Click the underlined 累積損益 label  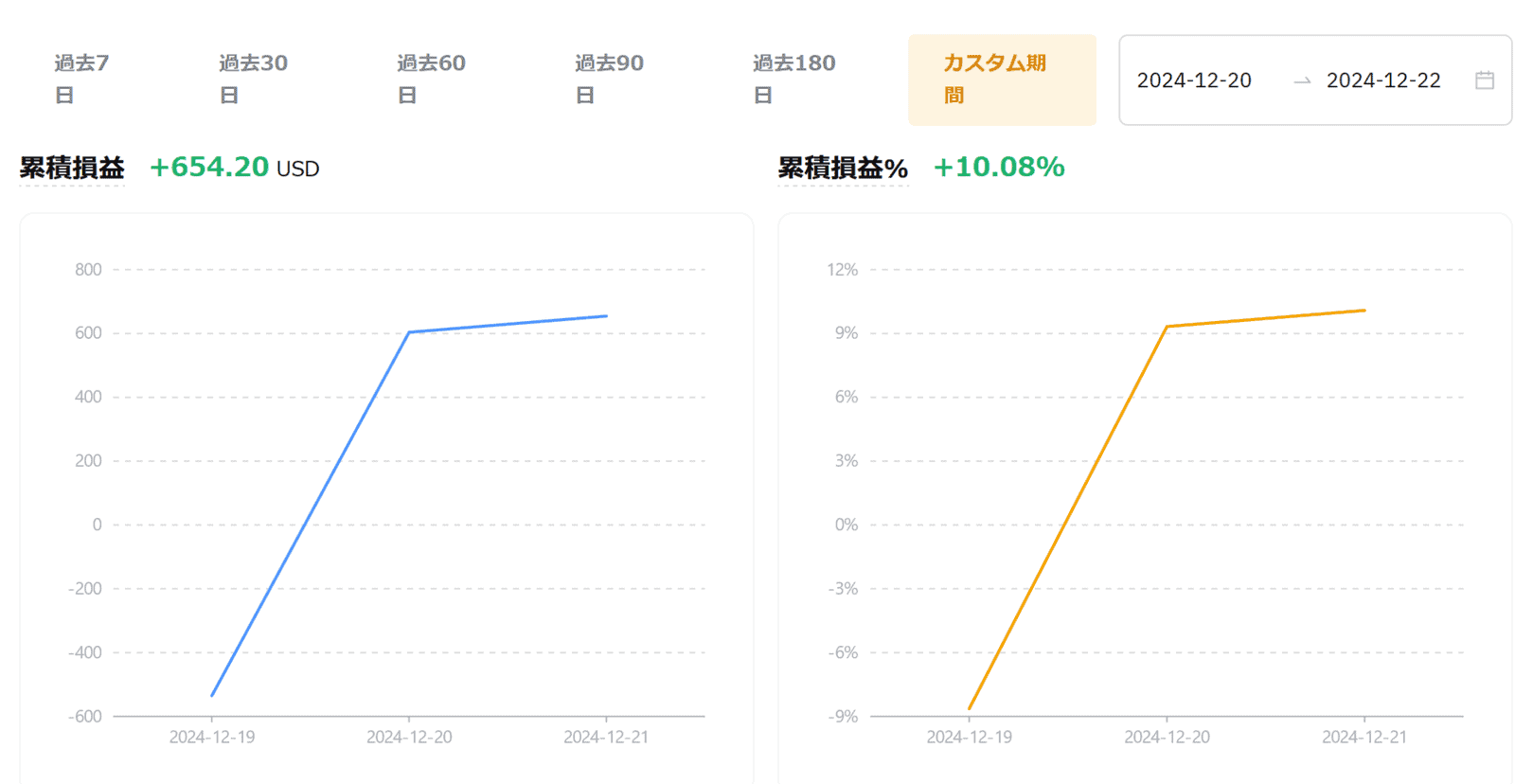pos(72,168)
